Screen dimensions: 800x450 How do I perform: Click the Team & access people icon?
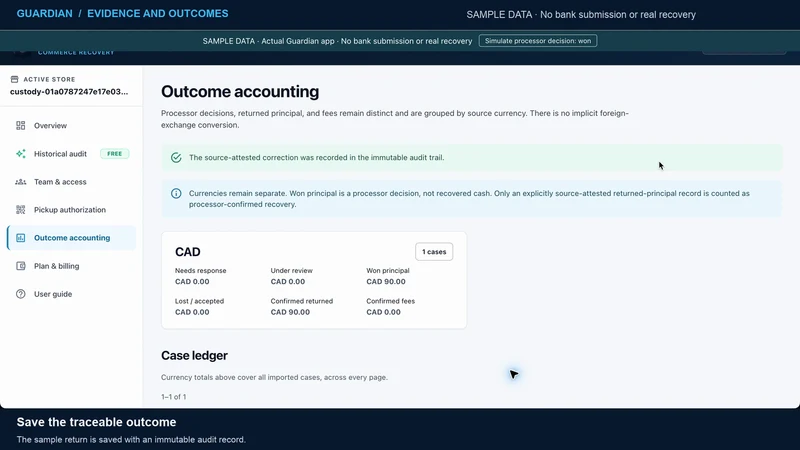pyautogui.click(x=20, y=182)
